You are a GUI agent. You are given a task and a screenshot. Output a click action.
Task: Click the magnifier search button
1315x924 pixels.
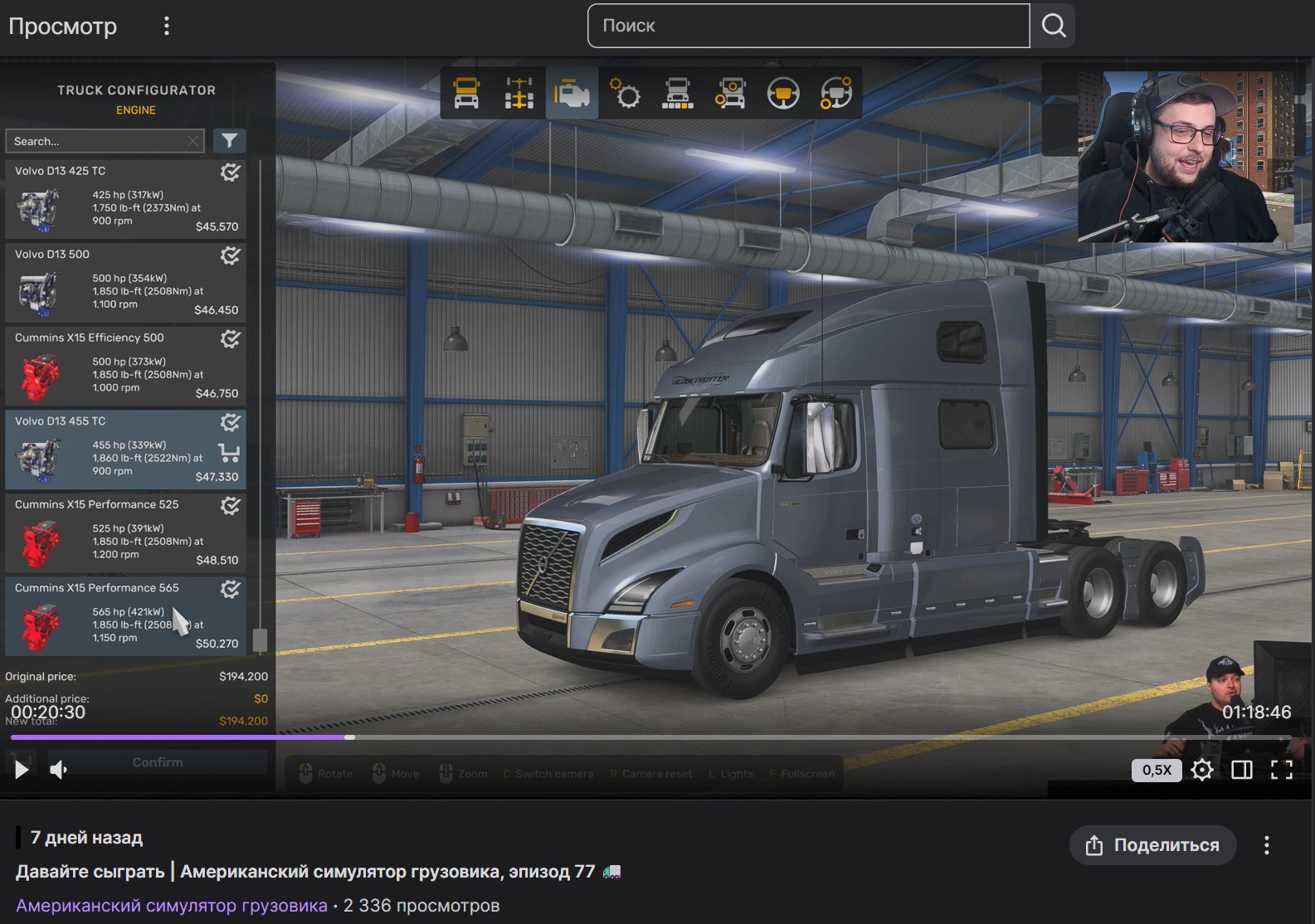click(x=1053, y=26)
